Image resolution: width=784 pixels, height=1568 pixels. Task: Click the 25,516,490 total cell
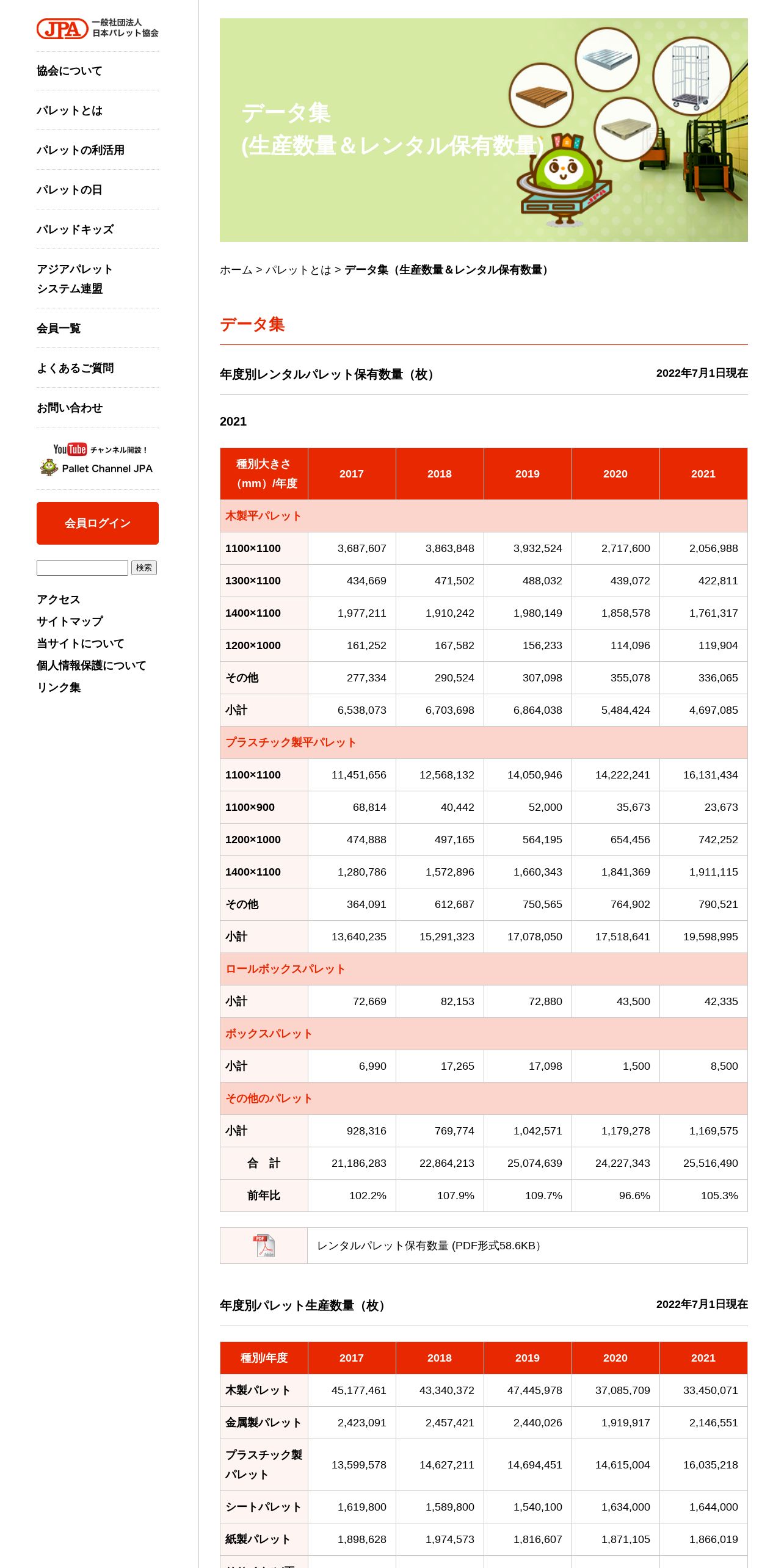[703, 1163]
